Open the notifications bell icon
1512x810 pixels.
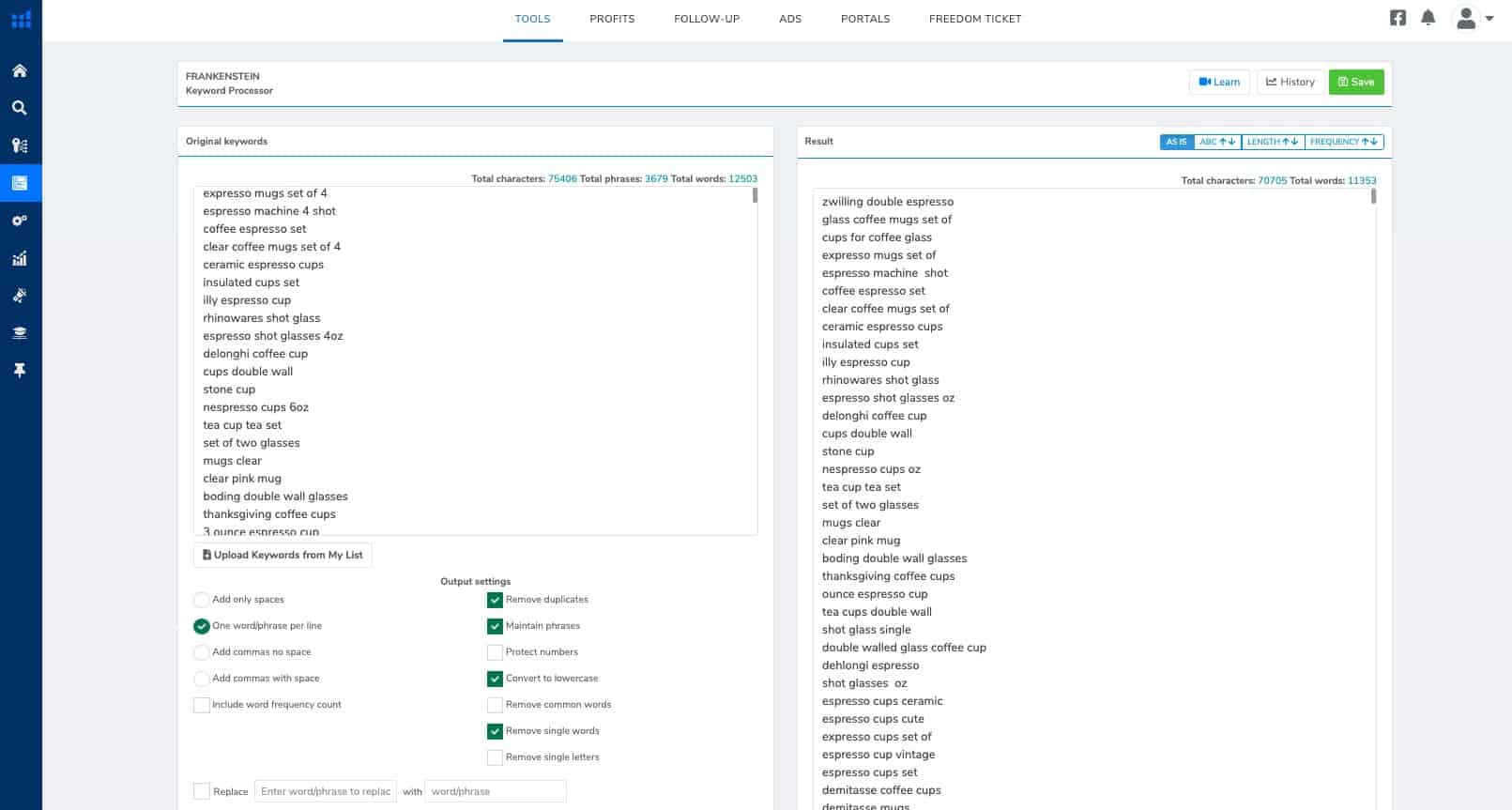coord(1428,18)
